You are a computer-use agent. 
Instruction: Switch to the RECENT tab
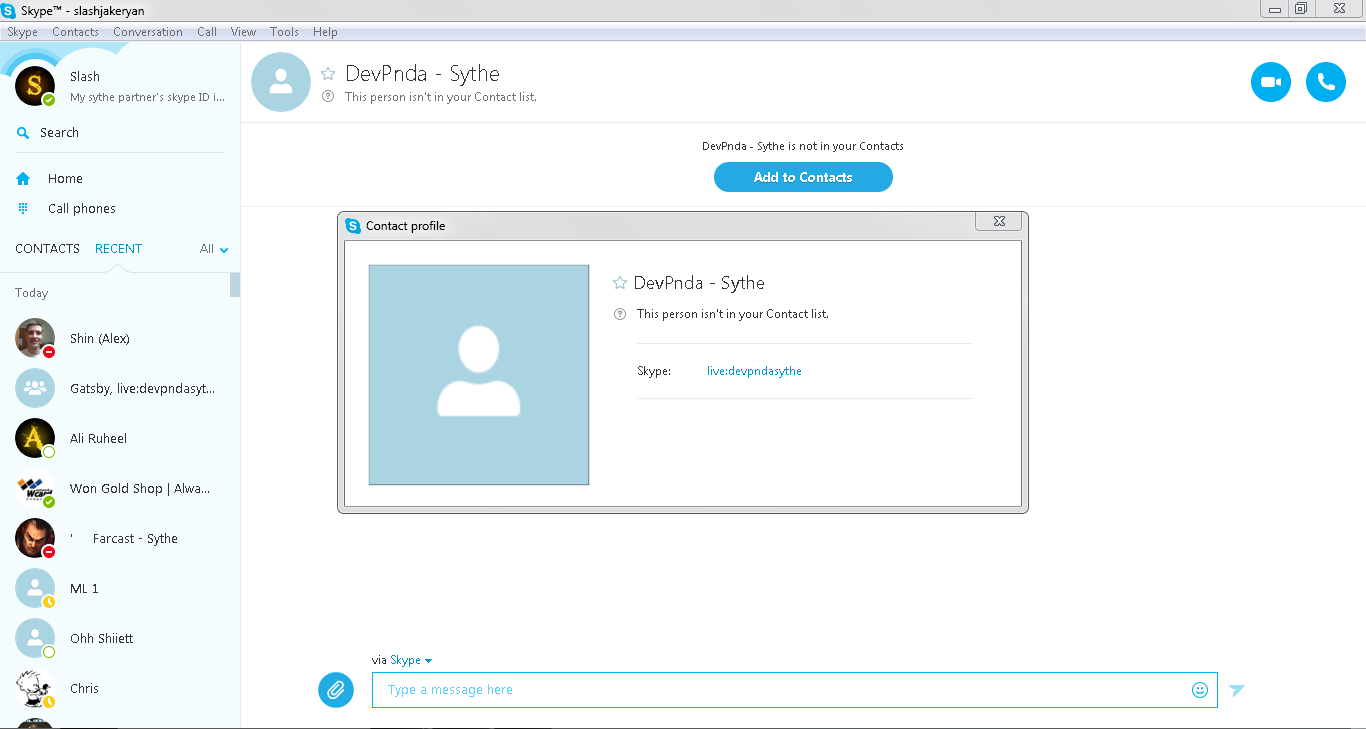pyautogui.click(x=118, y=249)
